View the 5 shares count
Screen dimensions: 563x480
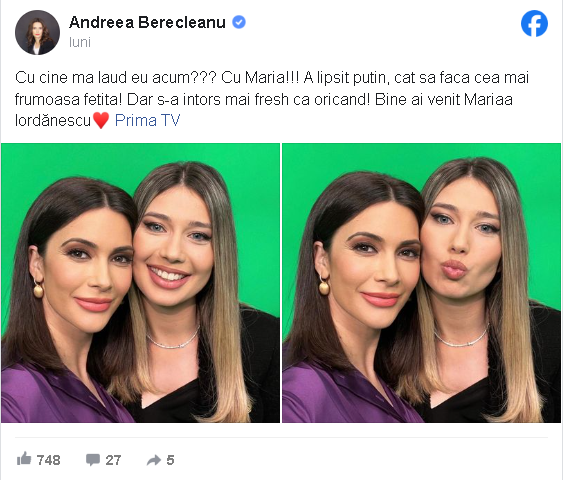pos(171,460)
